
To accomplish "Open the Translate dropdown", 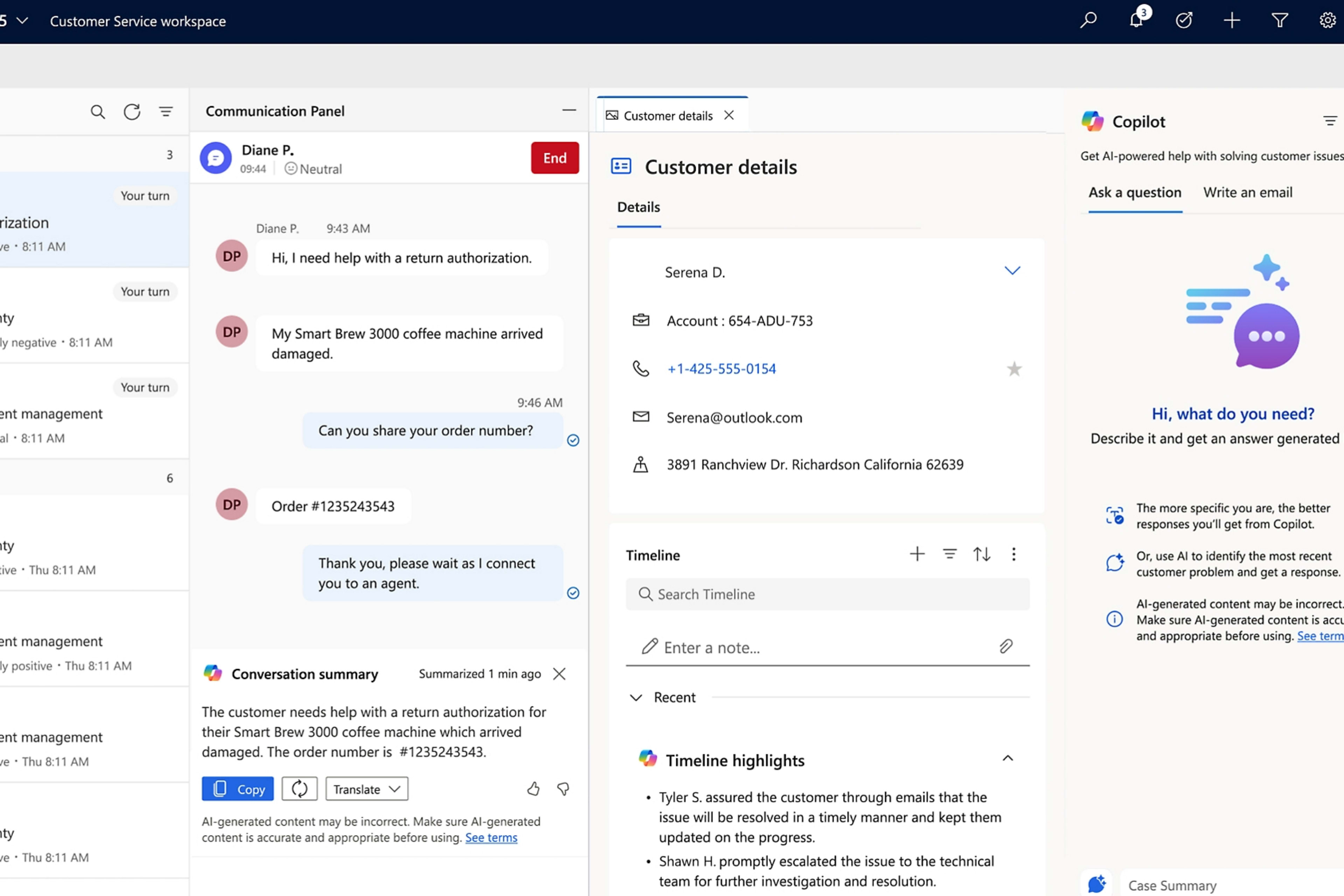I will pos(367,789).
